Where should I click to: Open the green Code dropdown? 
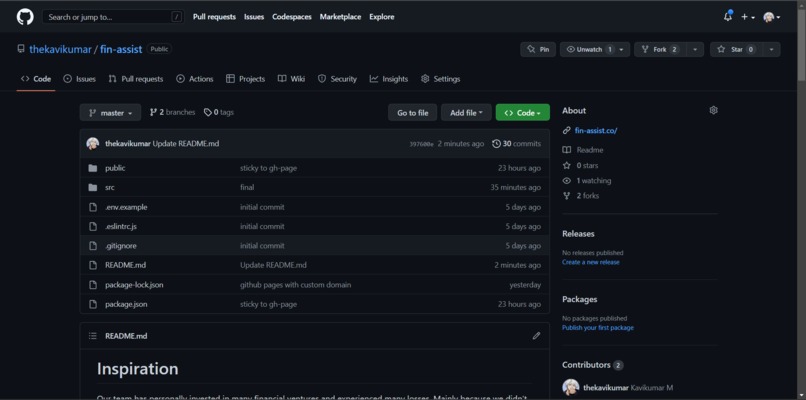[523, 113]
